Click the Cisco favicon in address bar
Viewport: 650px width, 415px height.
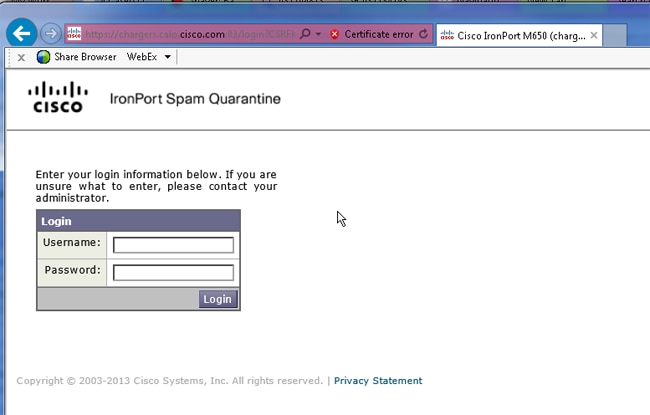[x=74, y=34]
